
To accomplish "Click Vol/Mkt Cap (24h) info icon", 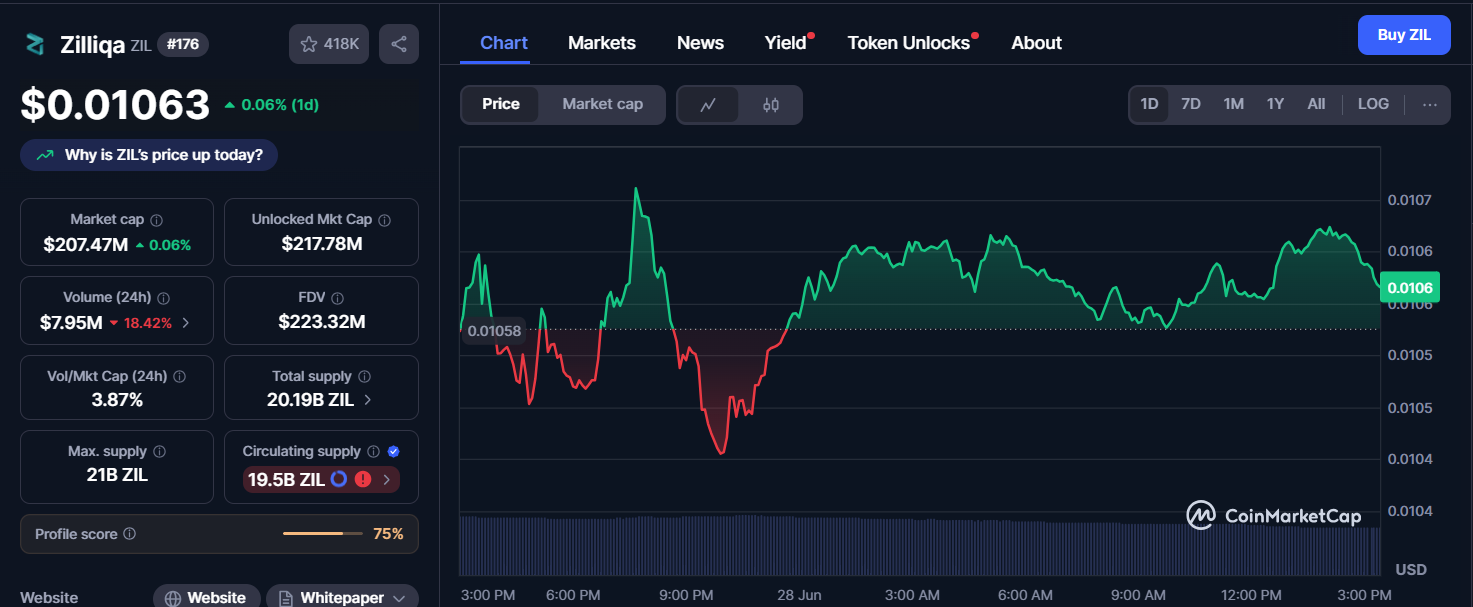I will click(x=179, y=377).
